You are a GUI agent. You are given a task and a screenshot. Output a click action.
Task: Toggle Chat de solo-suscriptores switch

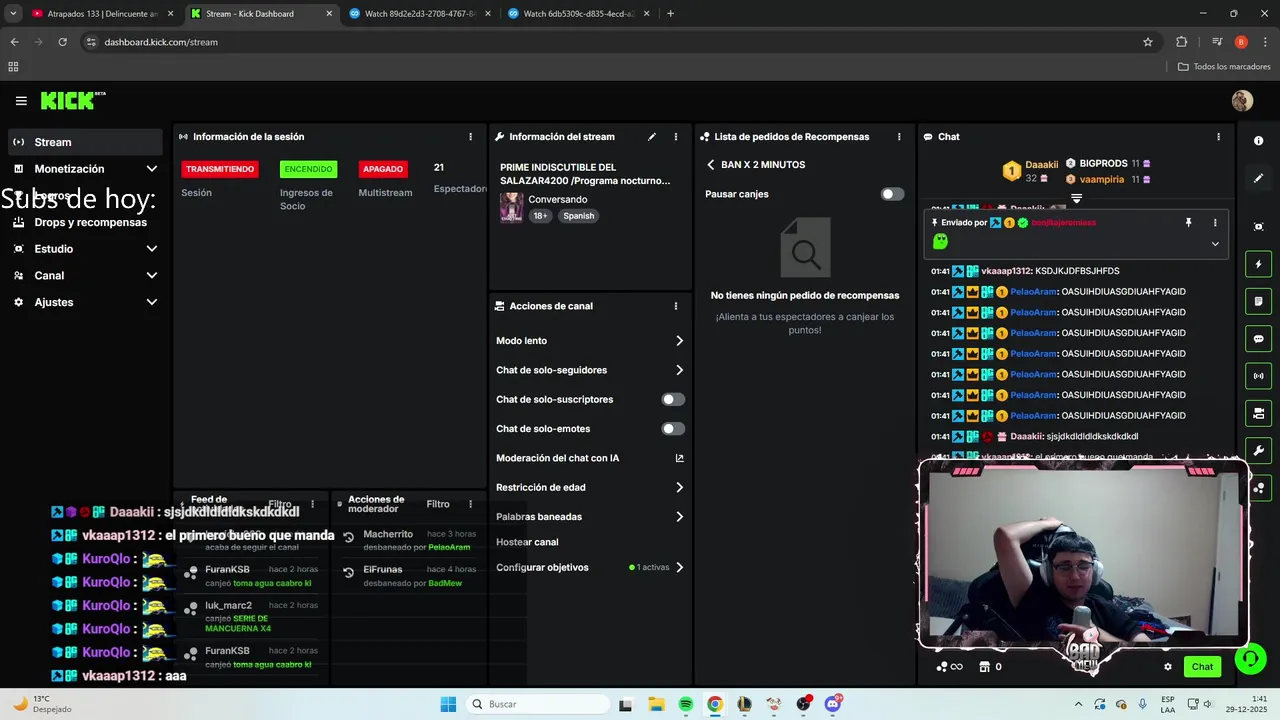pos(673,399)
